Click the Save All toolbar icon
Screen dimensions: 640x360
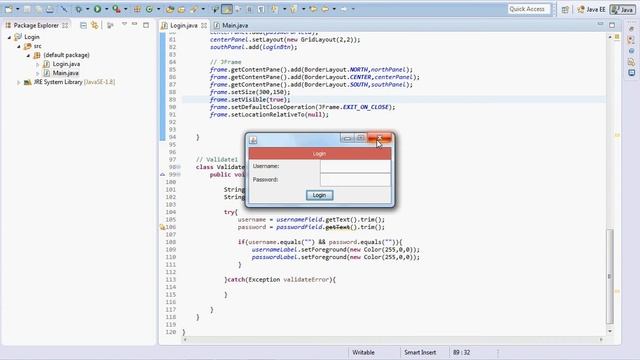38,9
